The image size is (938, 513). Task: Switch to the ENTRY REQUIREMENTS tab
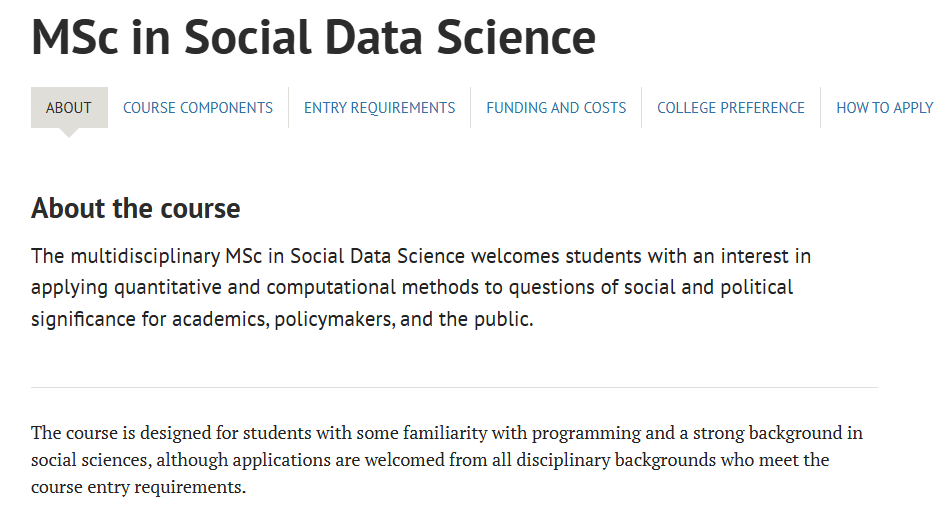click(379, 108)
